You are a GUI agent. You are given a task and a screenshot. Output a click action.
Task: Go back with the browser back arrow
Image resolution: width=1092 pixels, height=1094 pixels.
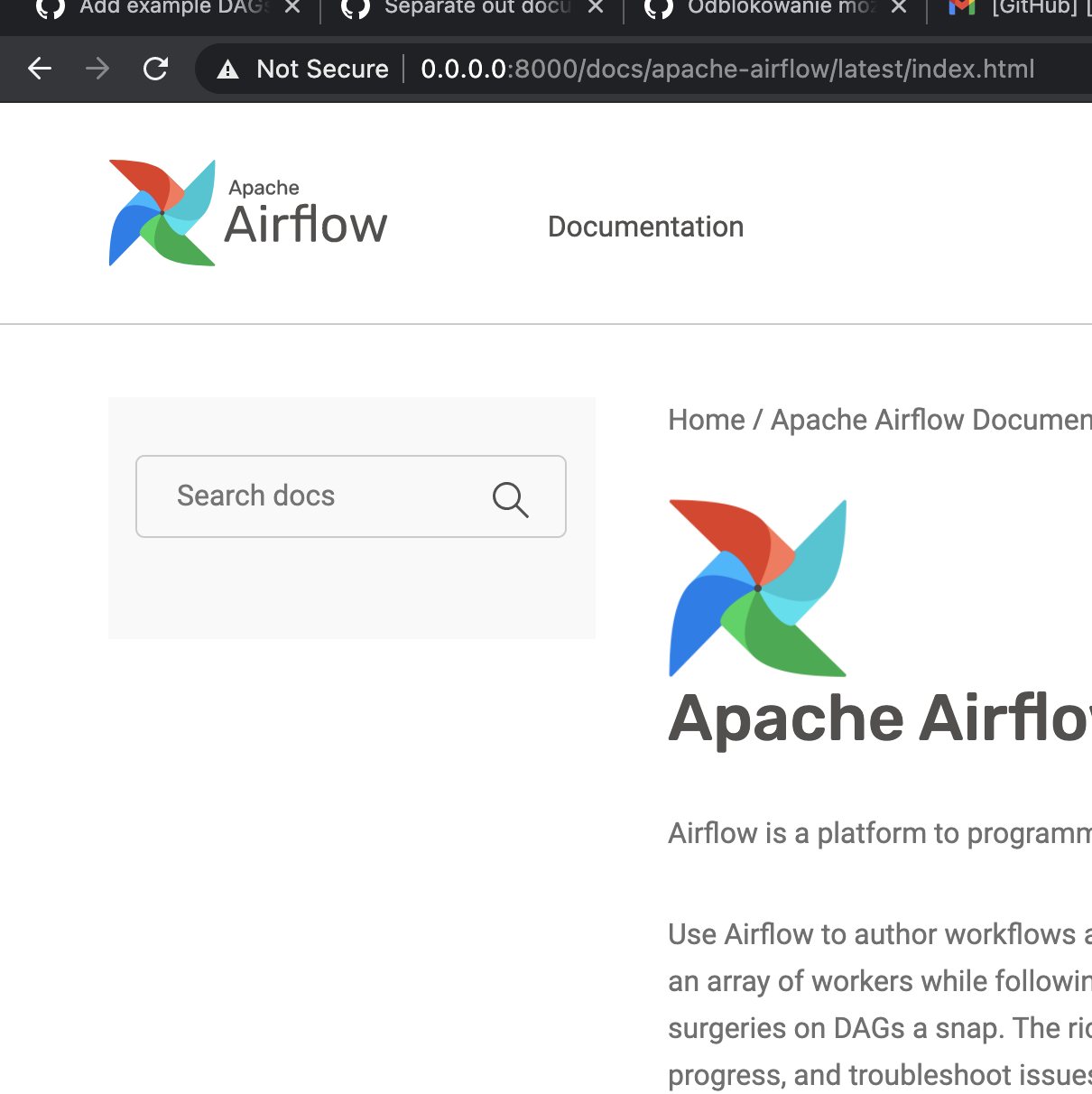pyautogui.click(x=40, y=69)
